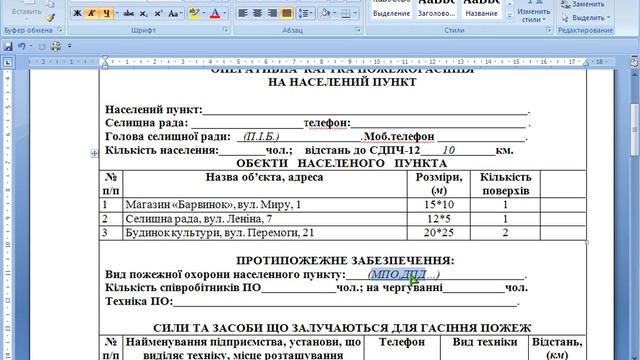This screenshot has width=640, height=360.
Task: Open Буфер обмена dialog launcher
Action: tap(60, 29)
